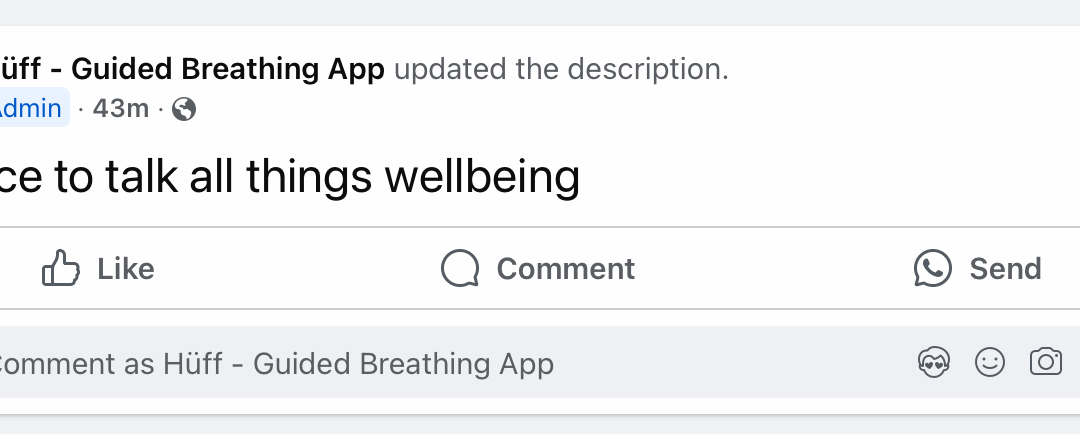This screenshot has width=1080, height=434.
Task: Click the post text about wellbeing
Action: [x=289, y=176]
